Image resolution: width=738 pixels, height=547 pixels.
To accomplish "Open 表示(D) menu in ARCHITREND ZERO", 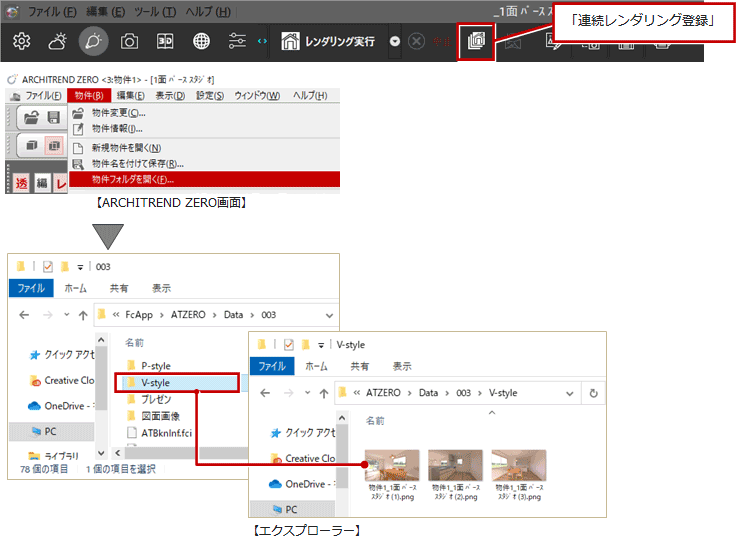I will (x=170, y=96).
